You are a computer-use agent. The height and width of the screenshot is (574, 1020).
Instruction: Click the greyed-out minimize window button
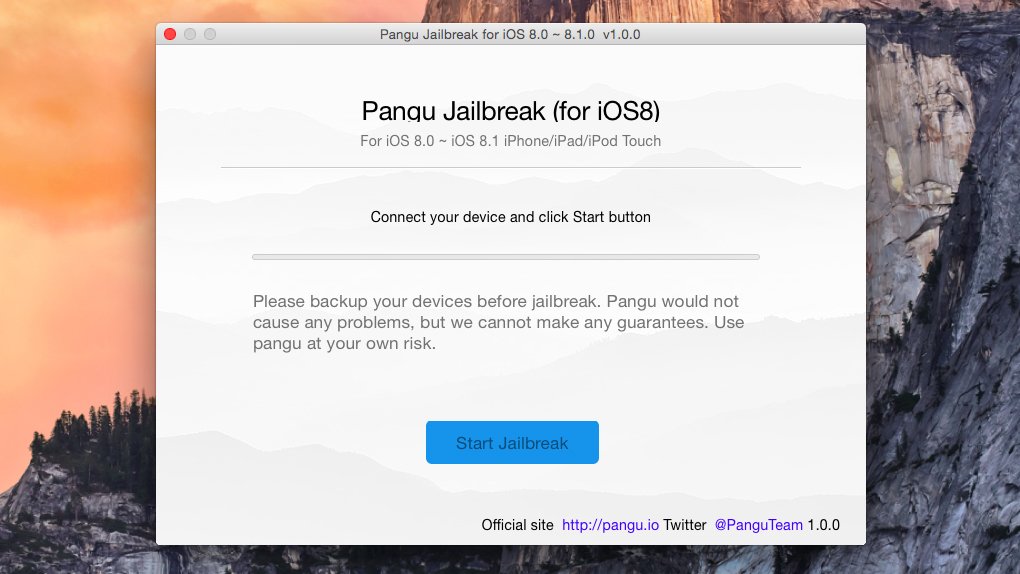pos(190,34)
